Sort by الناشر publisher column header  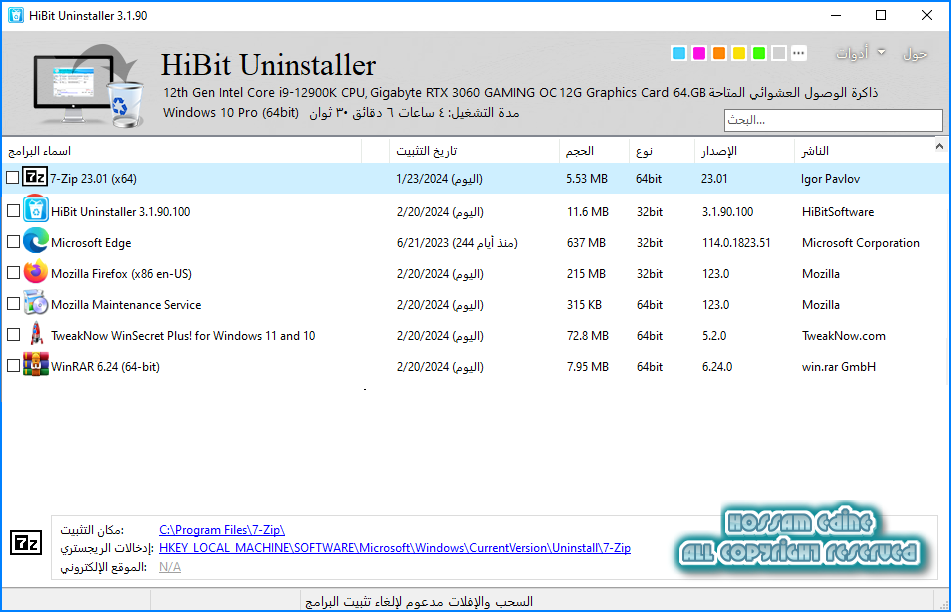tap(864, 151)
